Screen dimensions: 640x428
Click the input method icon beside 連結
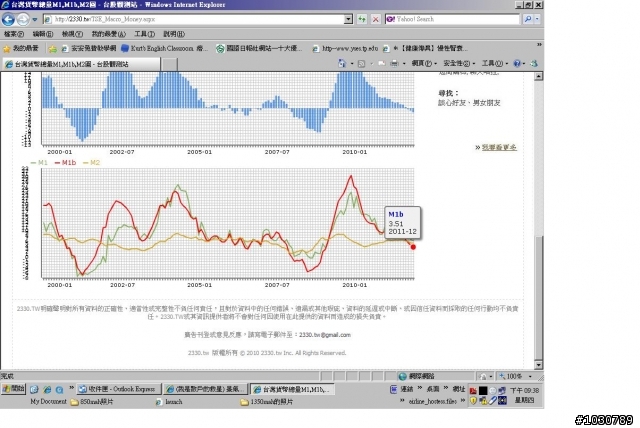[393, 389]
